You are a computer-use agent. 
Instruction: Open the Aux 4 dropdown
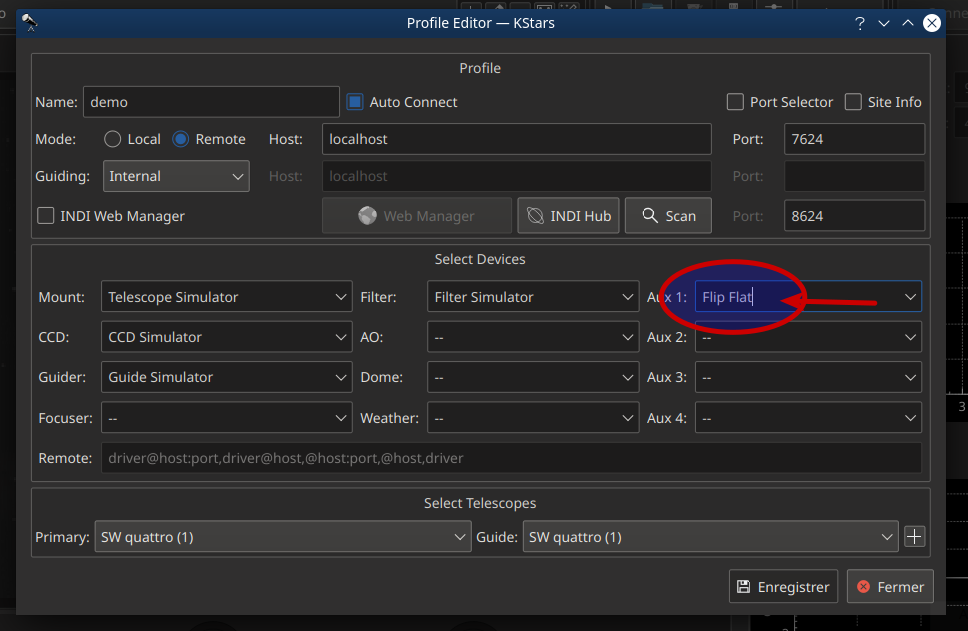point(808,418)
